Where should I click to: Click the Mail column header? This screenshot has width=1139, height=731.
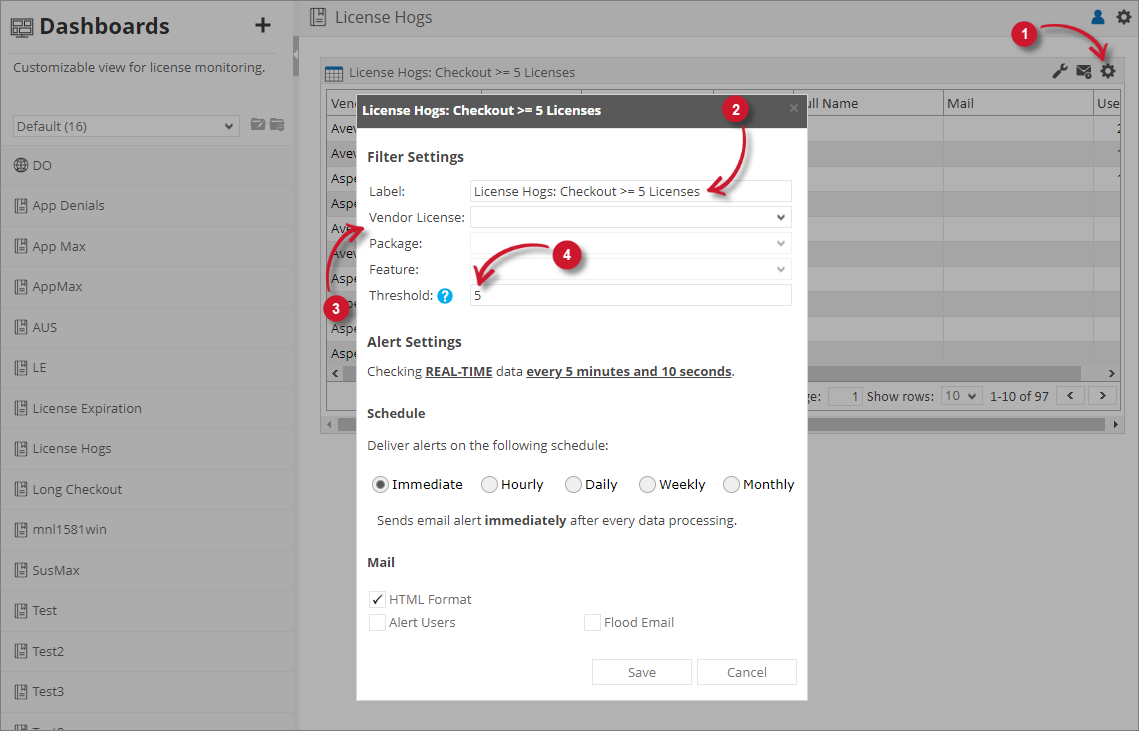coord(1018,103)
